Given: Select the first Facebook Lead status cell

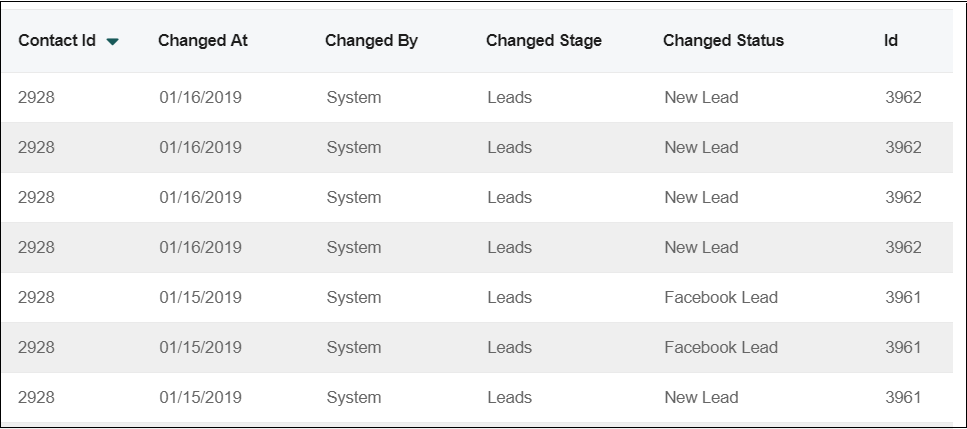Looking at the screenshot, I should 721,297.
